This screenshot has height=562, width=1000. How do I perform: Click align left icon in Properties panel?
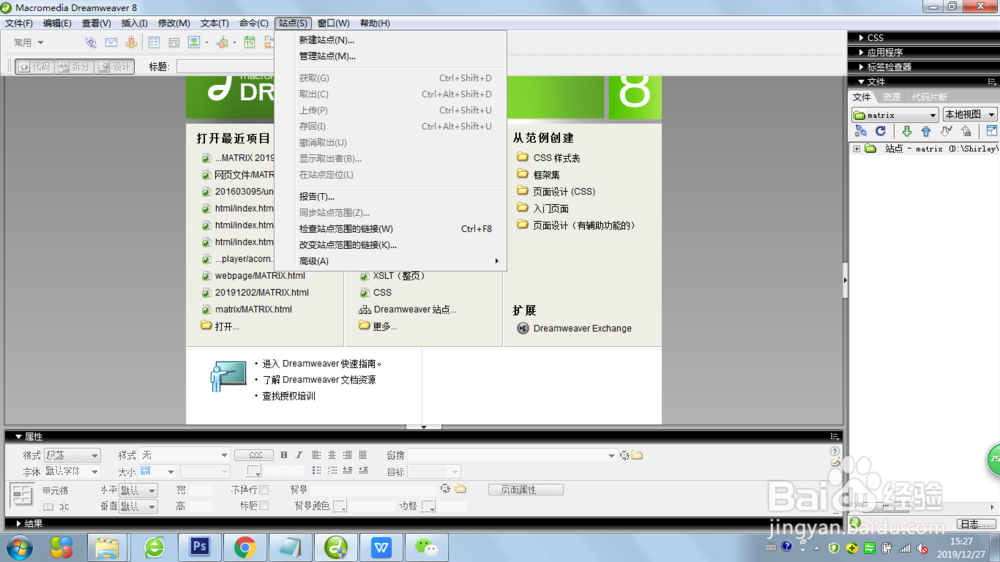click(316, 455)
